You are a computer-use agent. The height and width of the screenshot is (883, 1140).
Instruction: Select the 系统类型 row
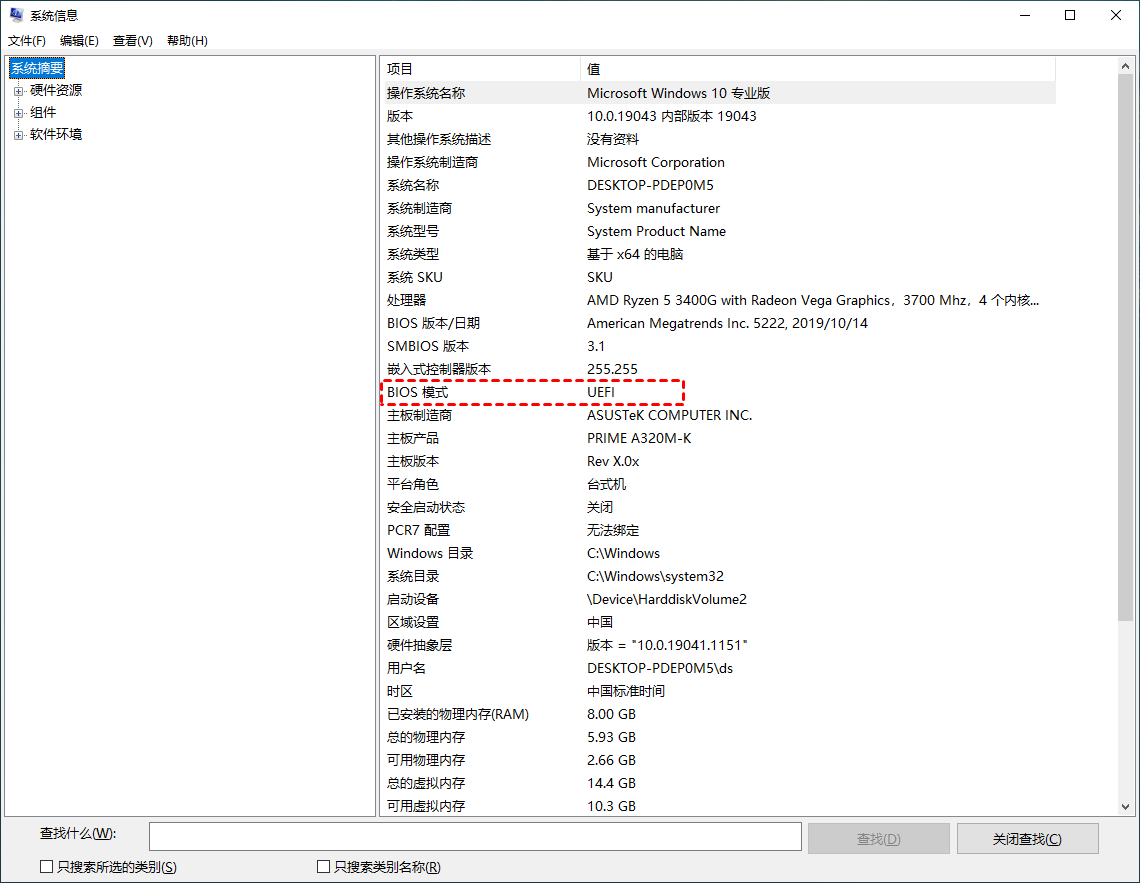coord(718,254)
